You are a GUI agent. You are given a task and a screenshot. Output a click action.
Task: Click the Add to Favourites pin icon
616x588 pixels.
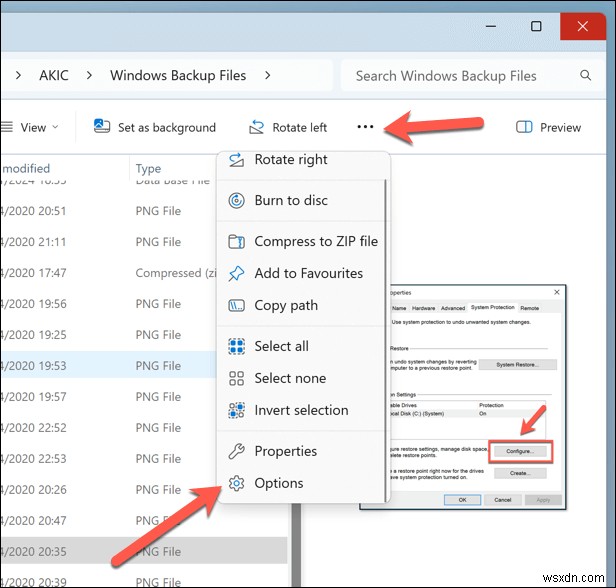236,273
